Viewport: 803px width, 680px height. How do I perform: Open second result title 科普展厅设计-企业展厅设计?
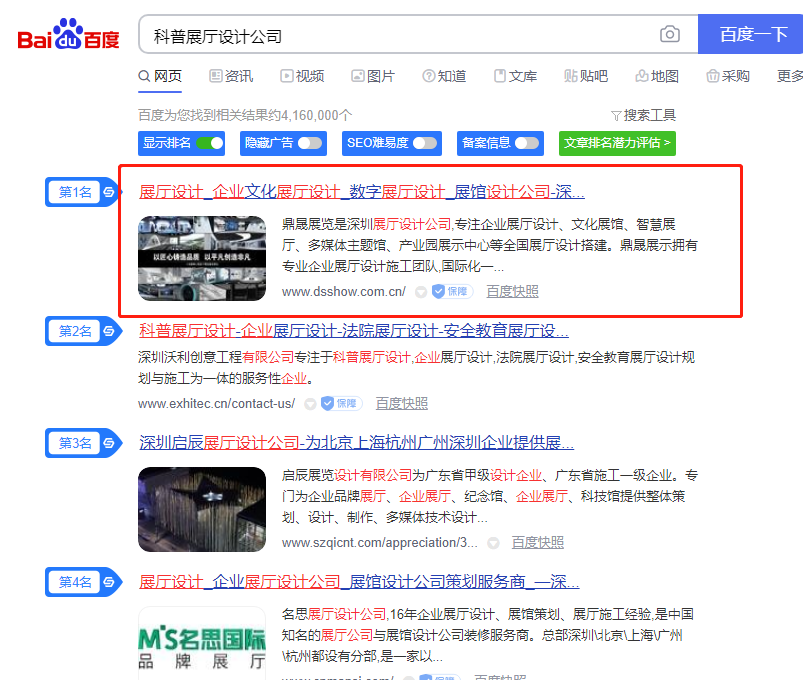pyautogui.click(x=353, y=331)
